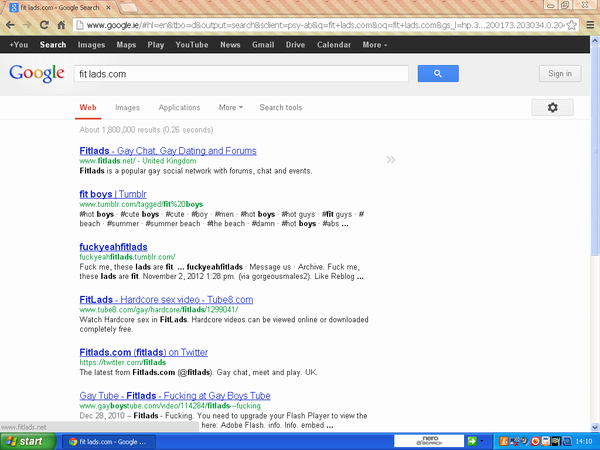Click the 14:10 taskbar clock

[584, 442]
